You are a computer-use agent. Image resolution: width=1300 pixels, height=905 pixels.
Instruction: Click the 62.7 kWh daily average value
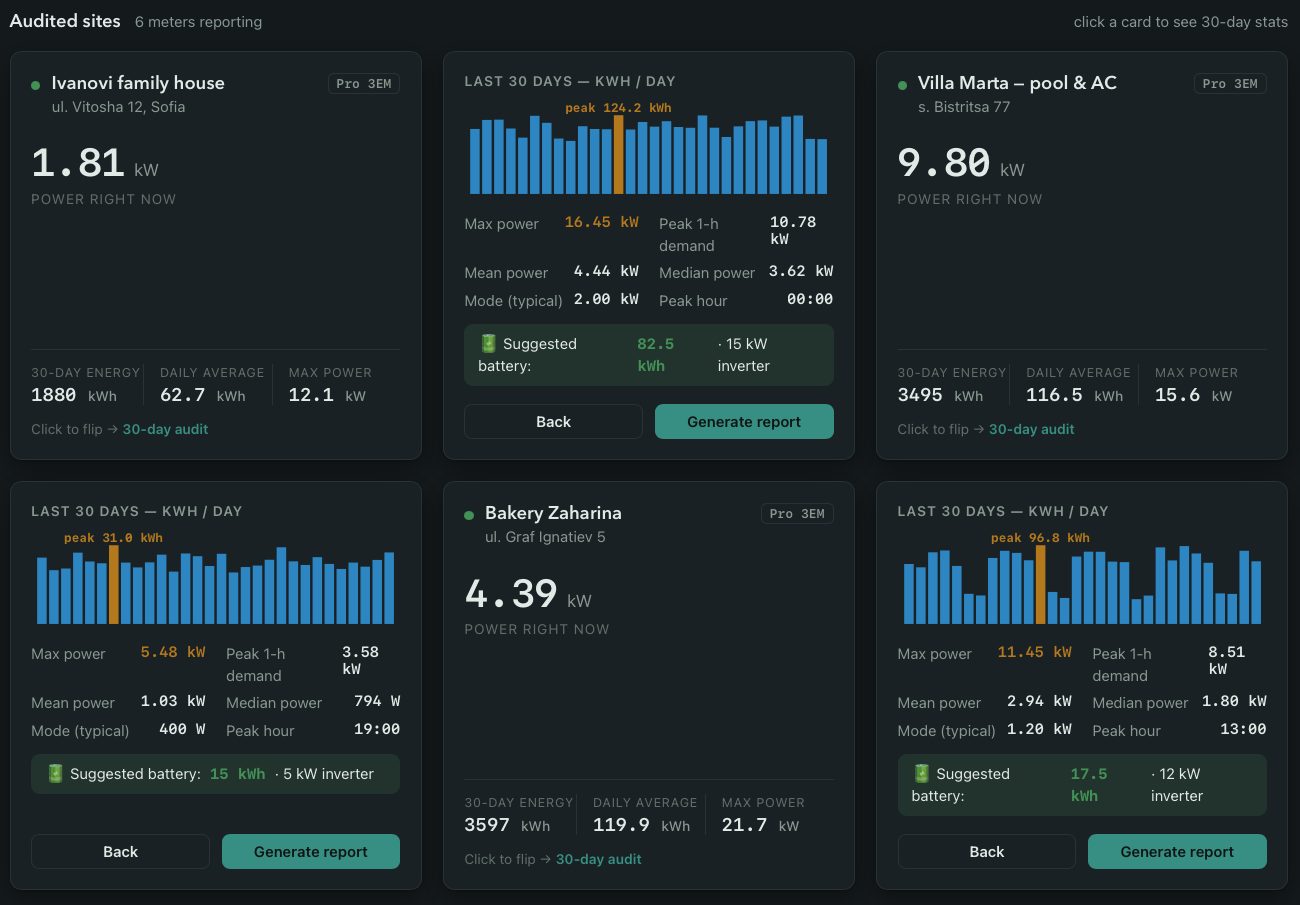pos(203,395)
